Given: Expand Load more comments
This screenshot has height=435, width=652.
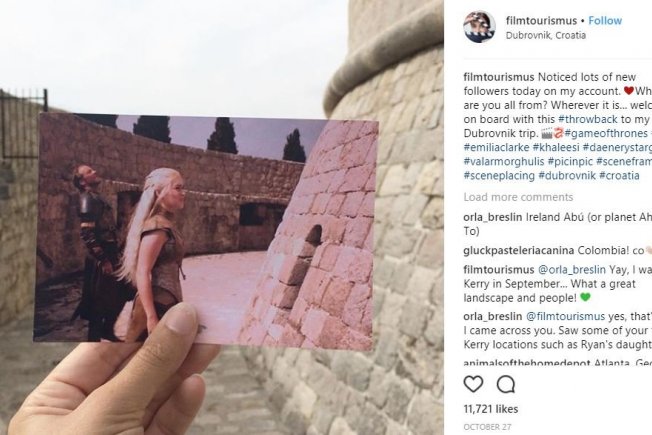Looking at the screenshot, I should (x=518, y=197).
